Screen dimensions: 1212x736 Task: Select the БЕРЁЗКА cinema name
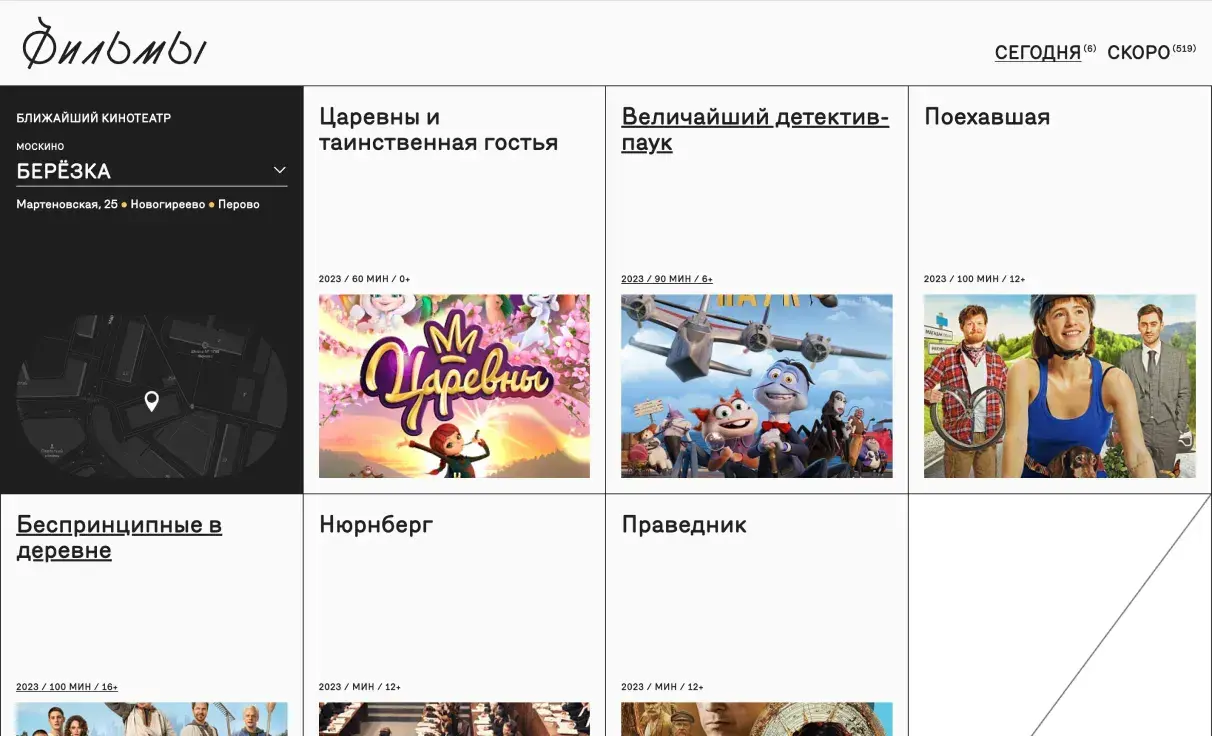64,171
